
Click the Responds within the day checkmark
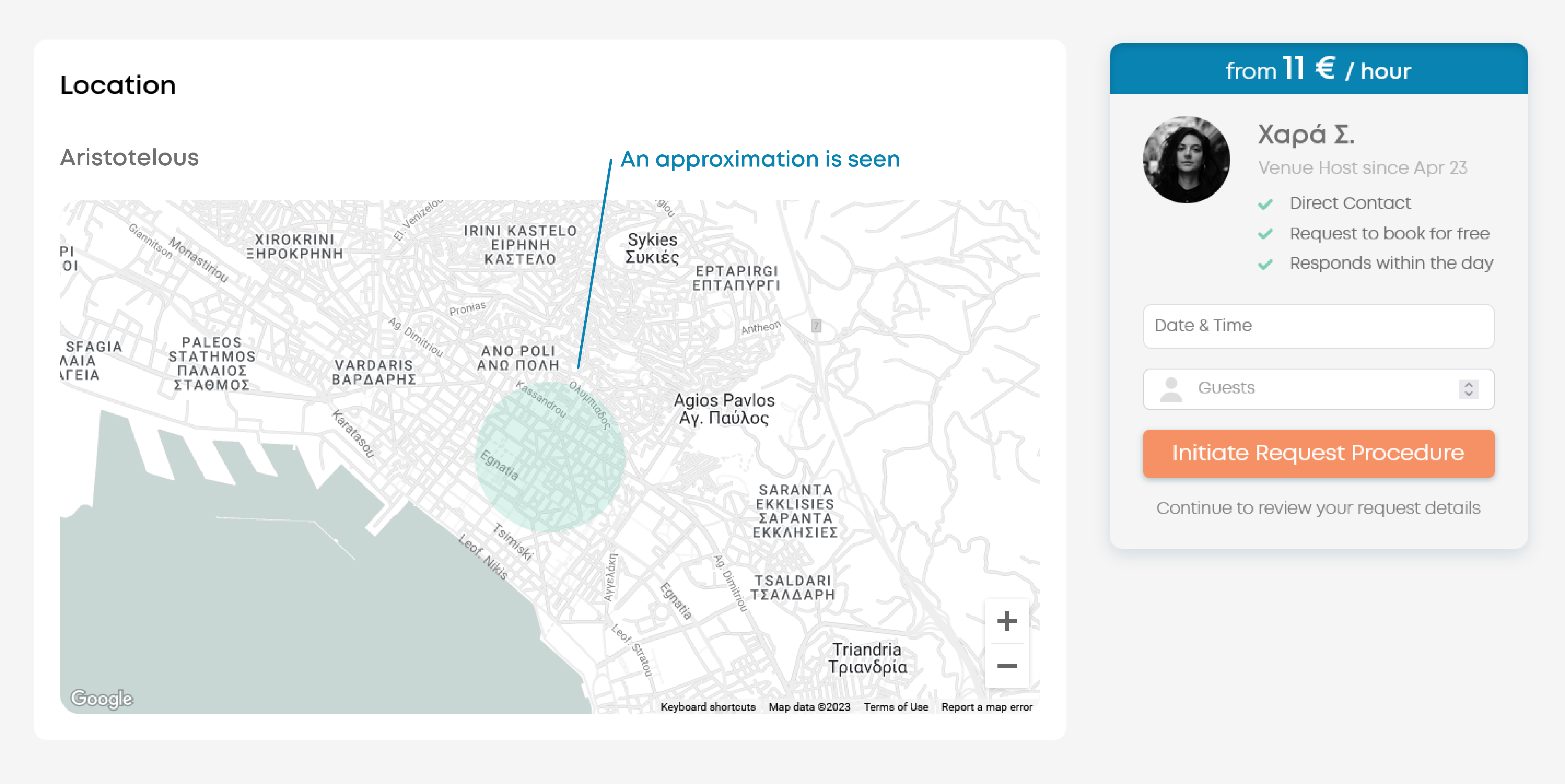[1265, 264]
